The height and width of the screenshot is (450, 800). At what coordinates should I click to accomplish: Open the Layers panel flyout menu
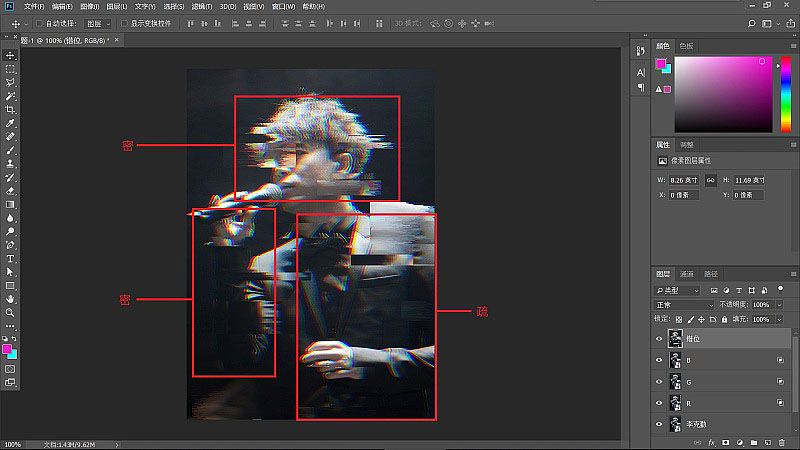coord(793,274)
